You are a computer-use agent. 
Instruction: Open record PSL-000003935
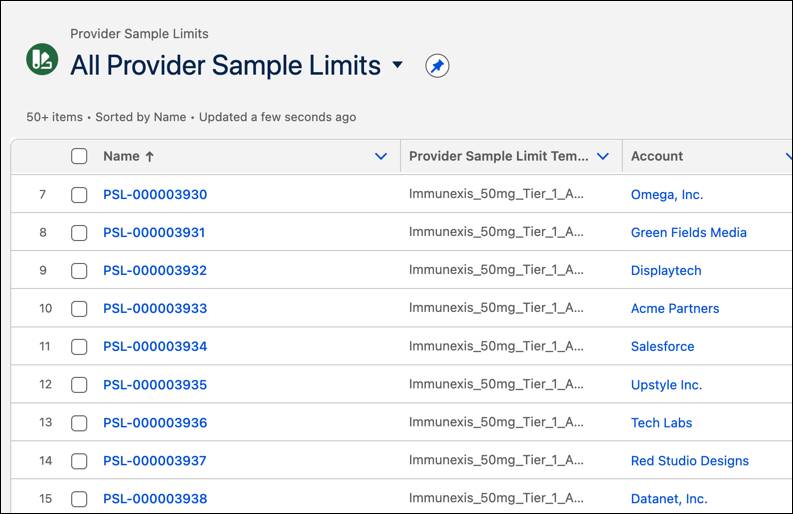coord(155,385)
